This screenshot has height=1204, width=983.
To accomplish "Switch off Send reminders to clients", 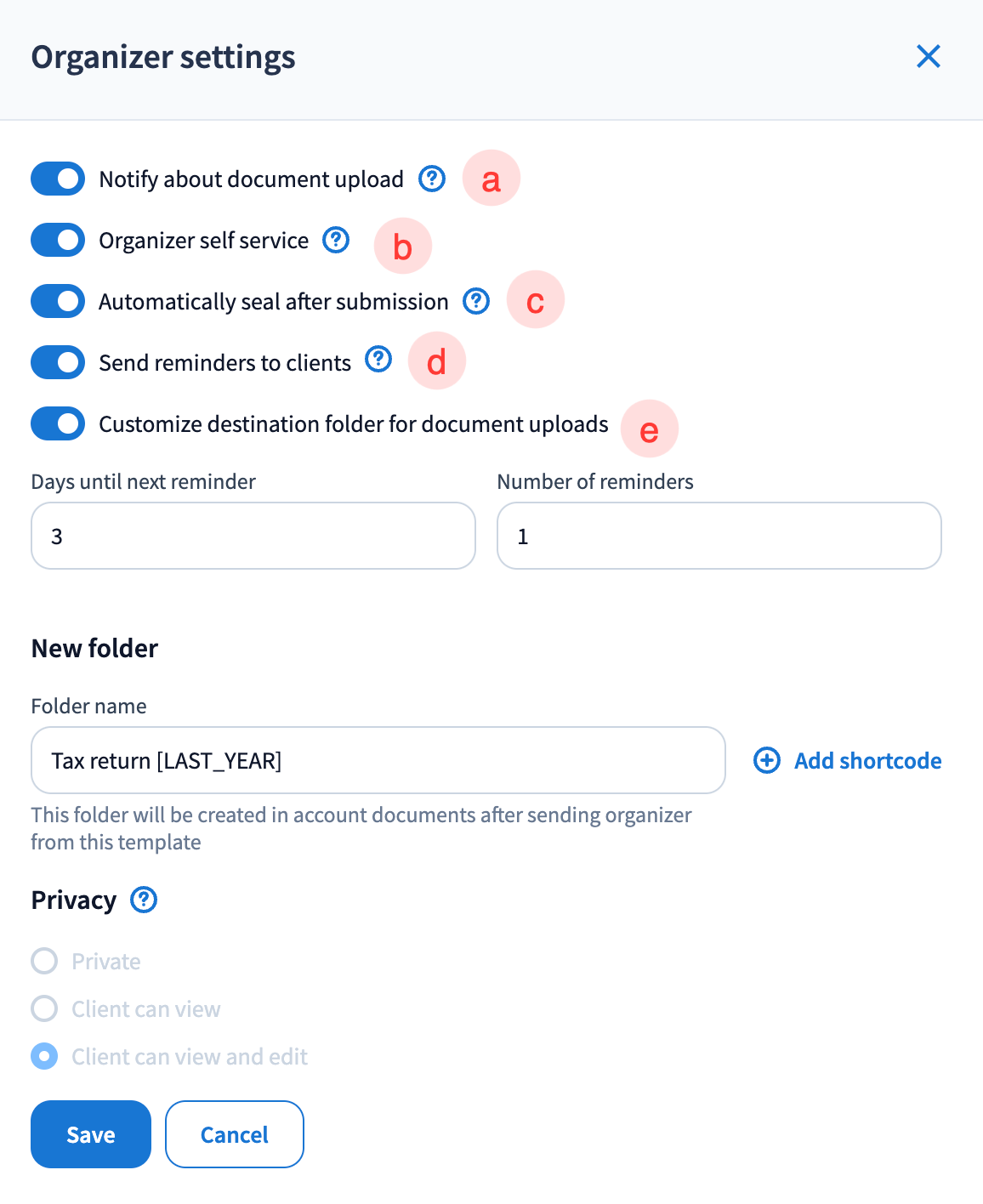I will [58, 362].
